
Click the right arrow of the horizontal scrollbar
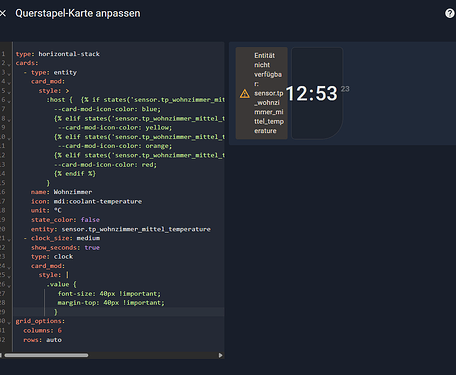pyautogui.click(x=220, y=355)
